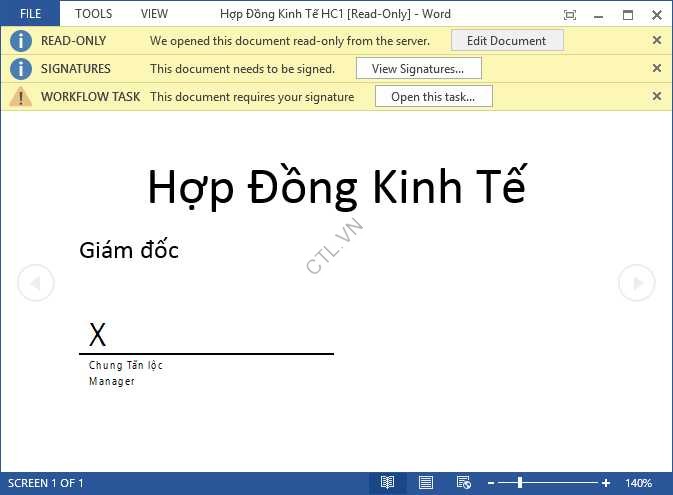The width and height of the screenshot is (673, 495).
Task: Click the SIGNATURES info icon
Action: pyautogui.click(x=21, y=69)
